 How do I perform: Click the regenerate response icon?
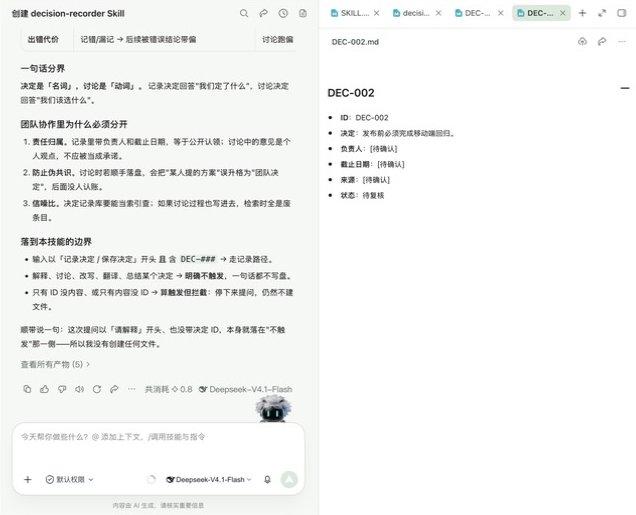click(x=97, y=389)
